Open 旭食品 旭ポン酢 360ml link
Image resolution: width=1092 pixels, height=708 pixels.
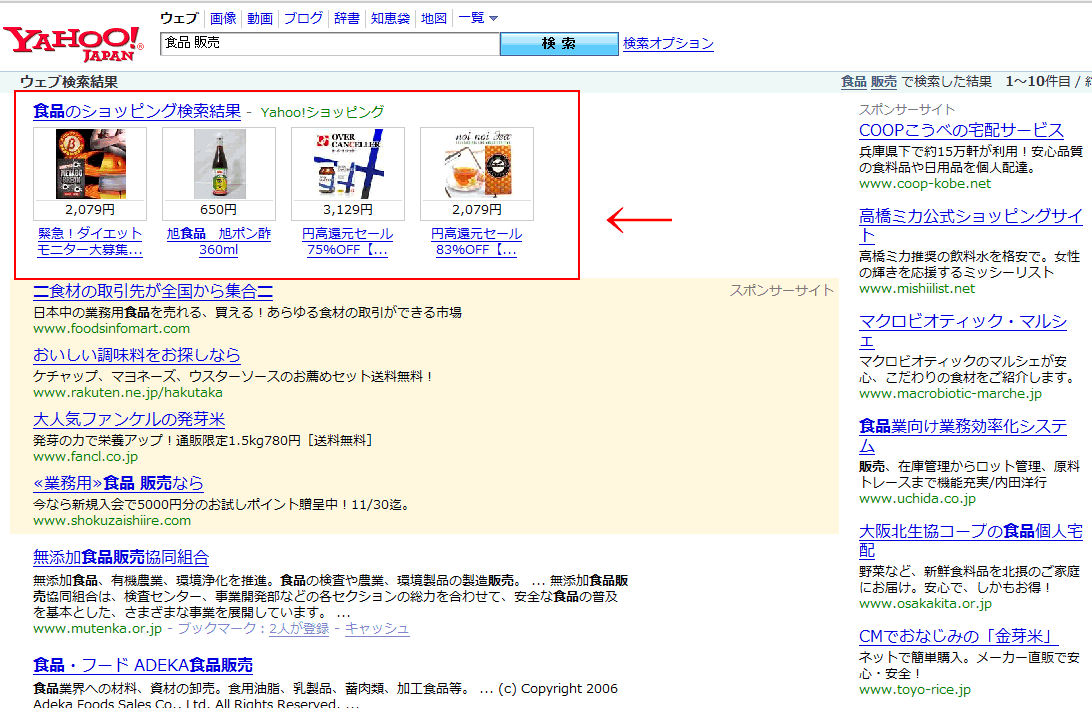(219, 242)
